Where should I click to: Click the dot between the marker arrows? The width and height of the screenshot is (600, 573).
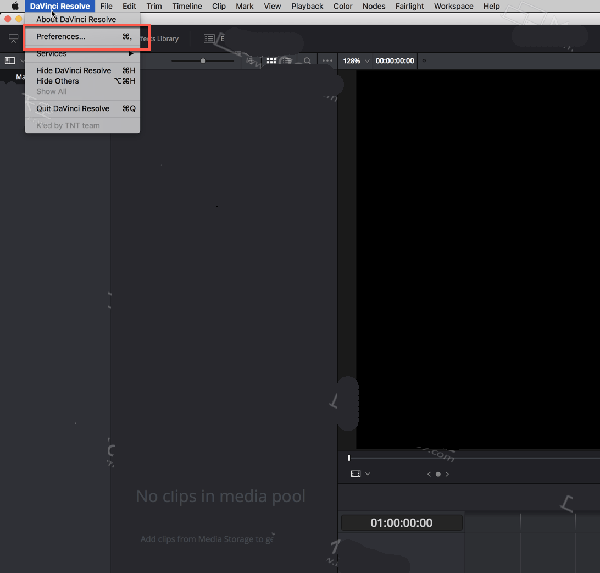coord(438,474)
